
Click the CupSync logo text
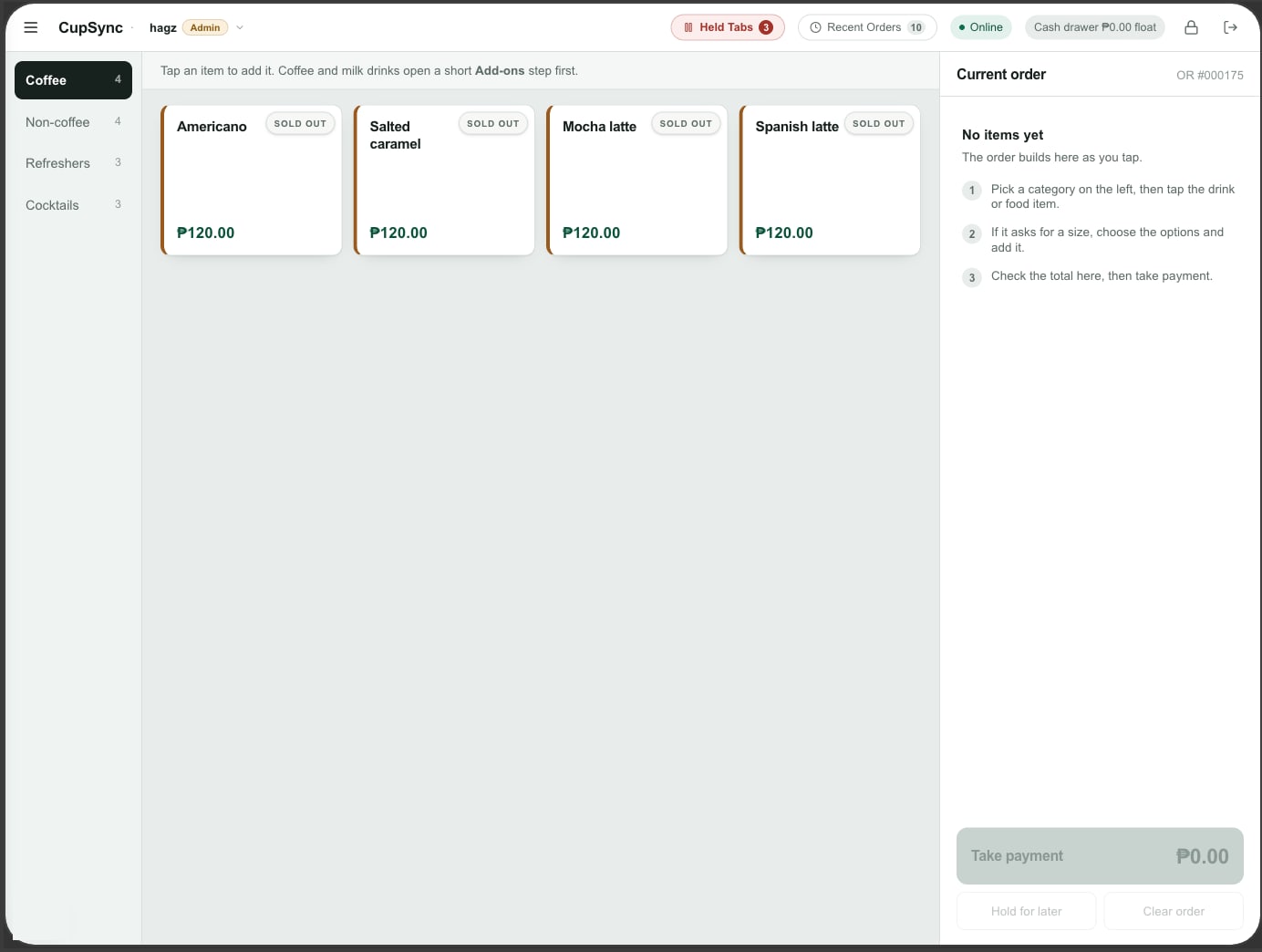(90, 27)
